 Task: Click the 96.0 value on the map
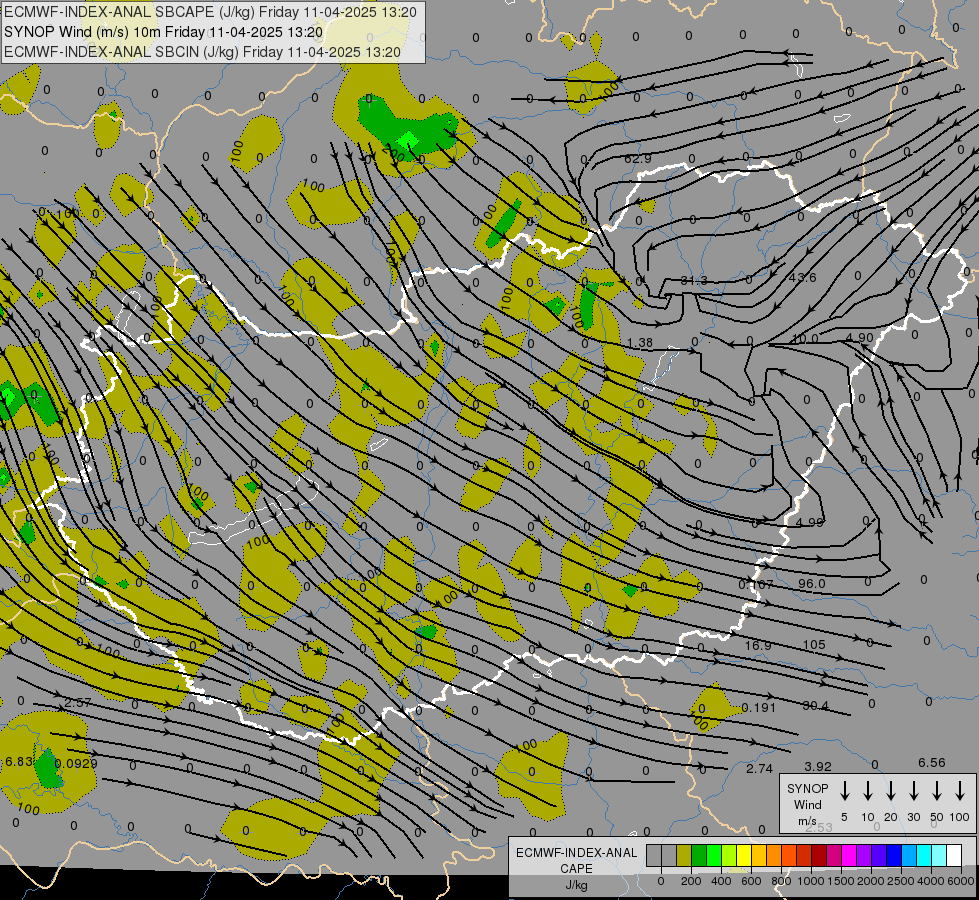pyautogui.click(x=812, y=583)
